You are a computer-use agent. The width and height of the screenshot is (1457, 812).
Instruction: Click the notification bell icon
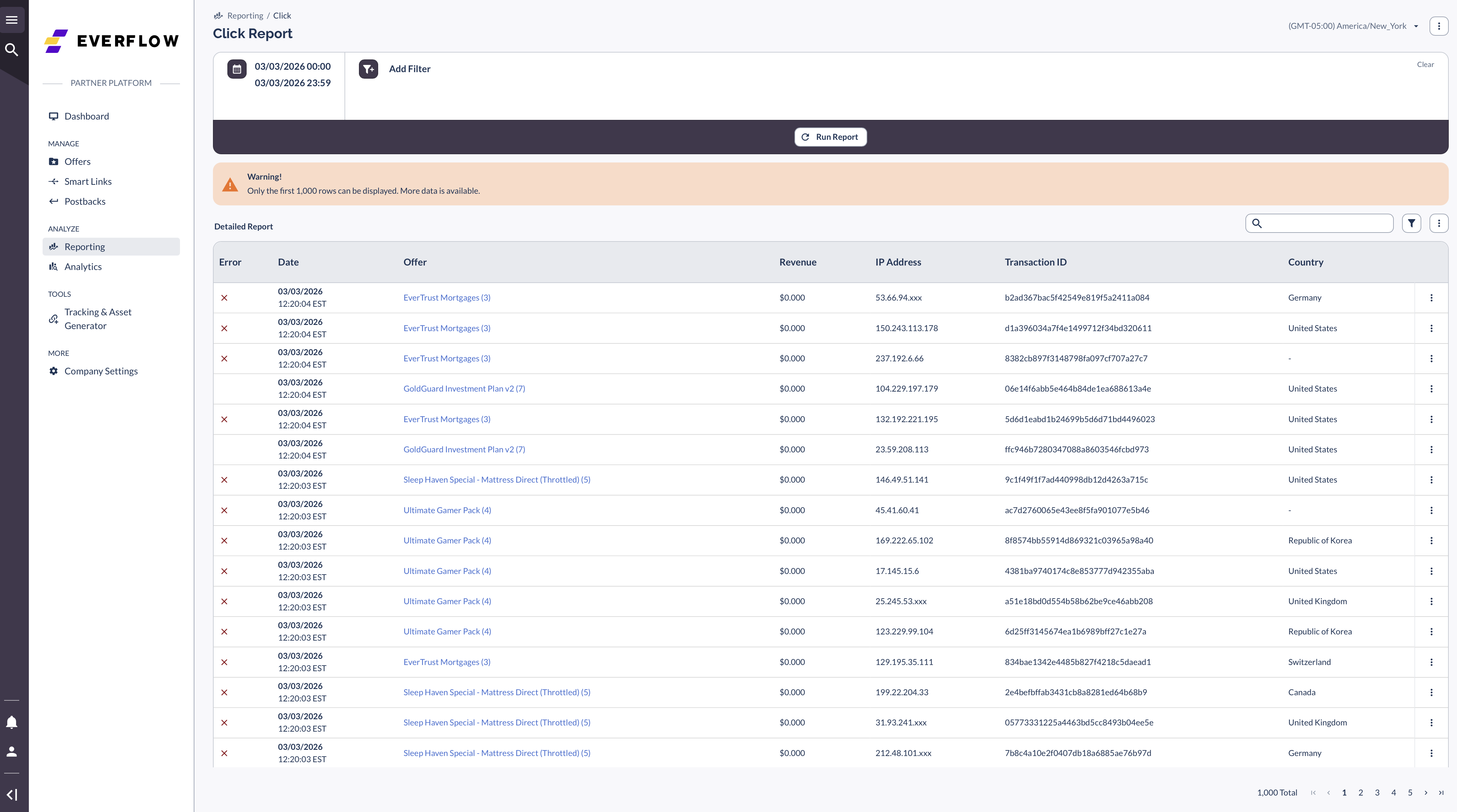coord(12,722)
